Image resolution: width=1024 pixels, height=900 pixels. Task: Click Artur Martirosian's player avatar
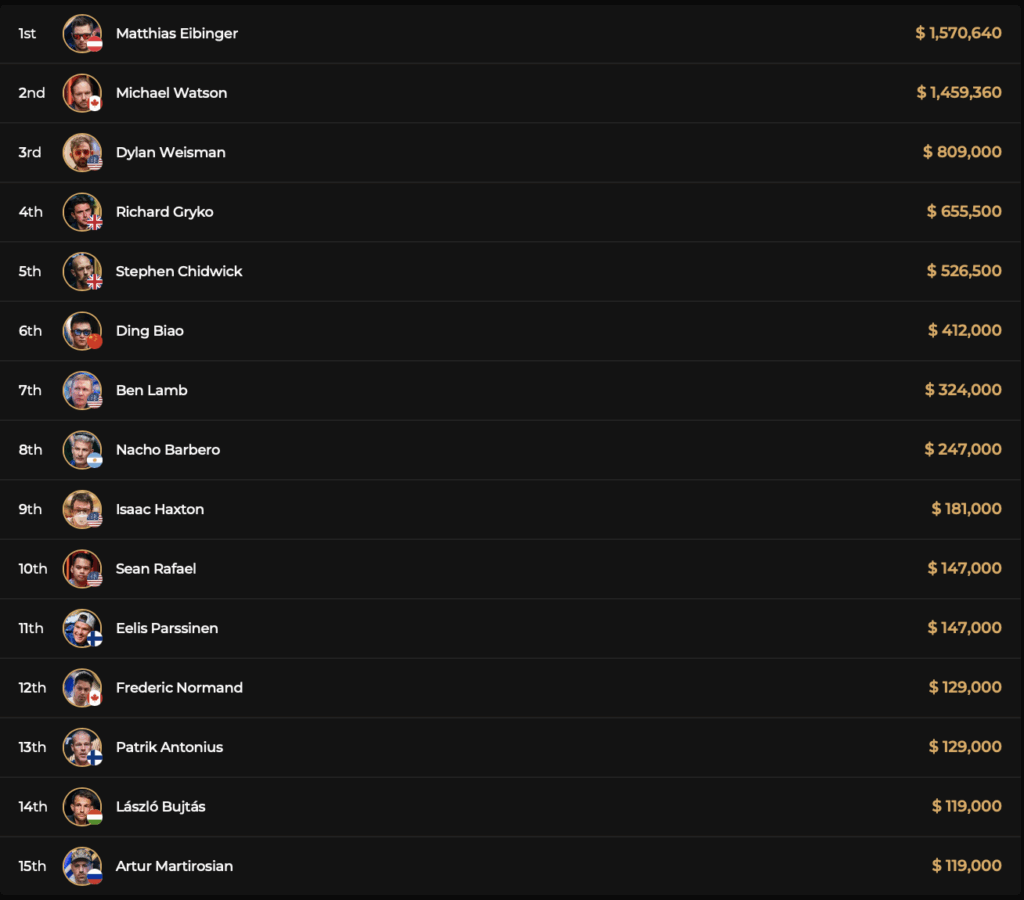tap(82, 866)
